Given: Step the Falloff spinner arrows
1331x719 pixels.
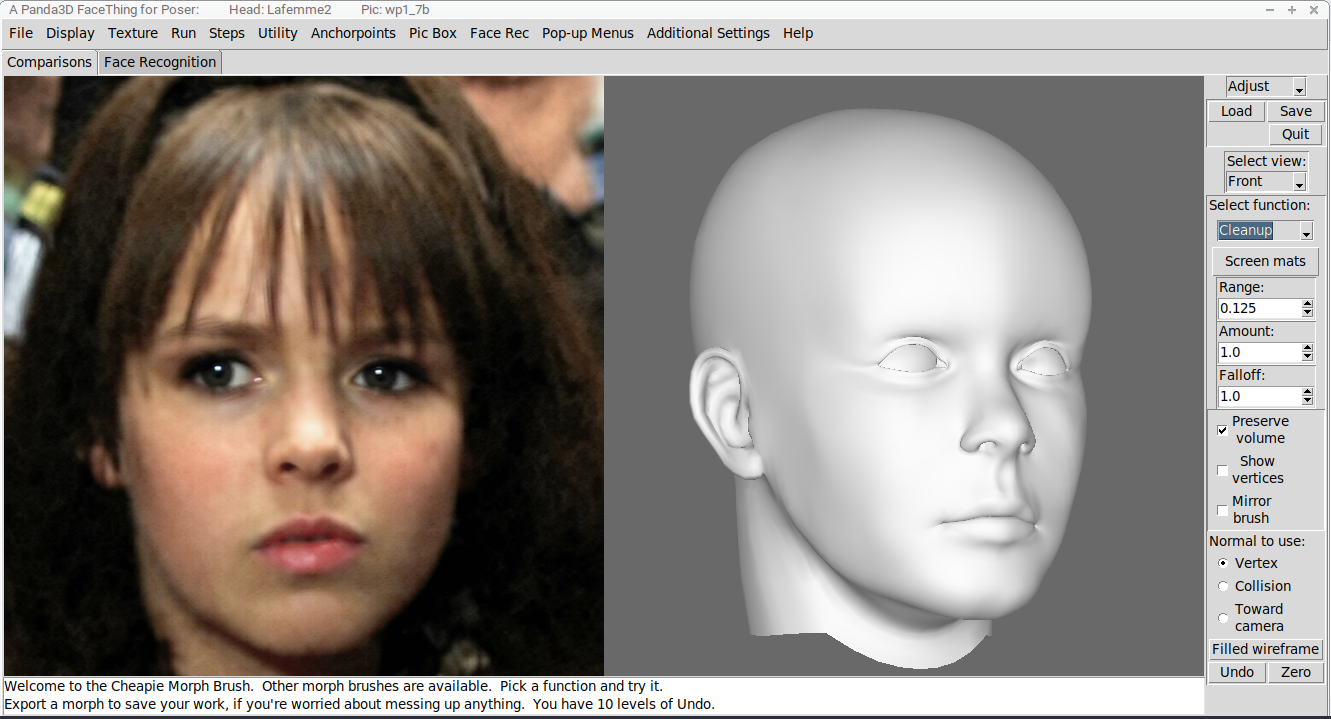Looking at the screenshot, I should (x=1308, y=396).
